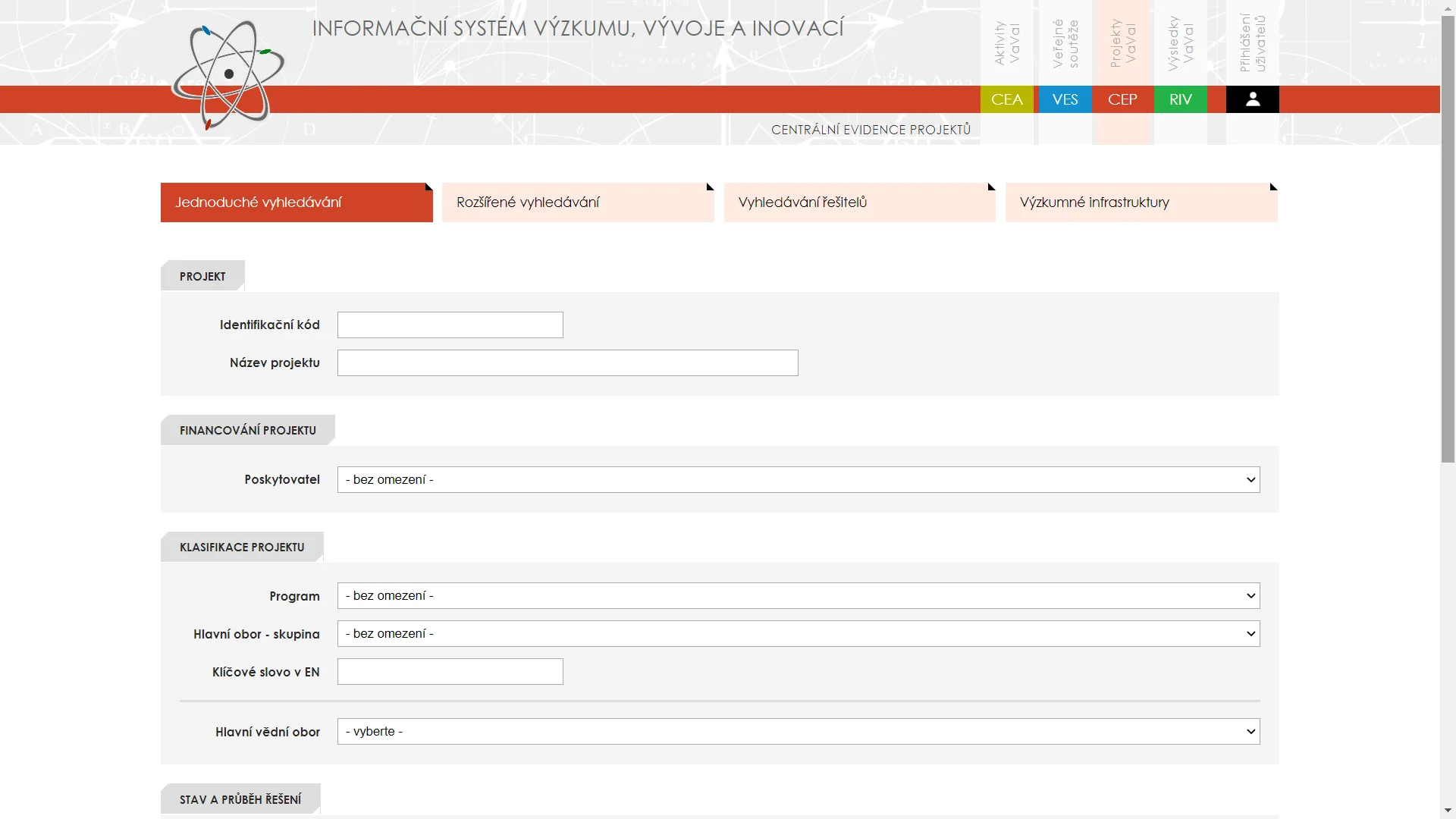Screen dimensions: 1456x819
Task: Click the Klíčové slovo v EN field
Action: coord(450,672)
